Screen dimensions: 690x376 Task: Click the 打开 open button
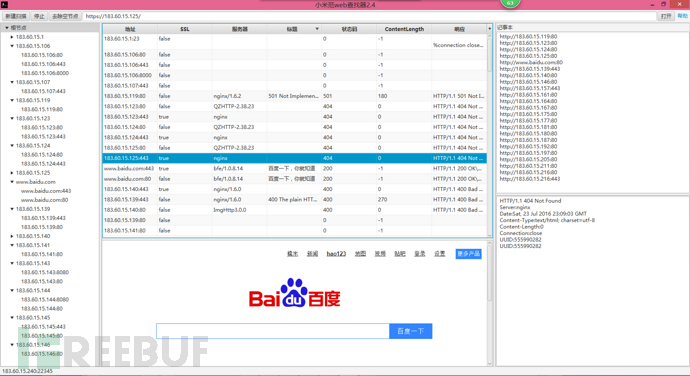[666, 16]
